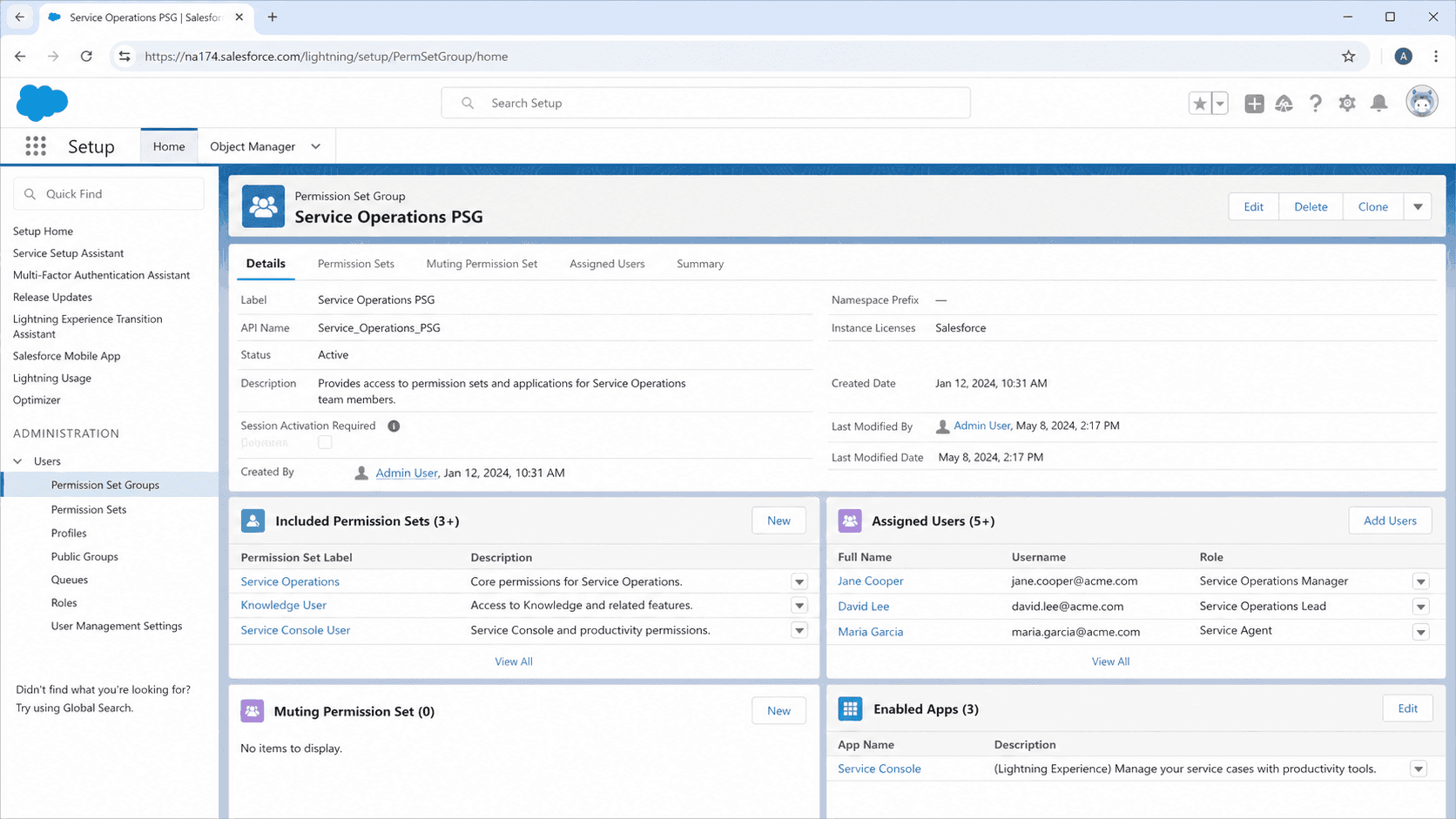Open the Service Console app link
Screen dimensions: 1456x819
pyautogui.click(x=880, y=769)
